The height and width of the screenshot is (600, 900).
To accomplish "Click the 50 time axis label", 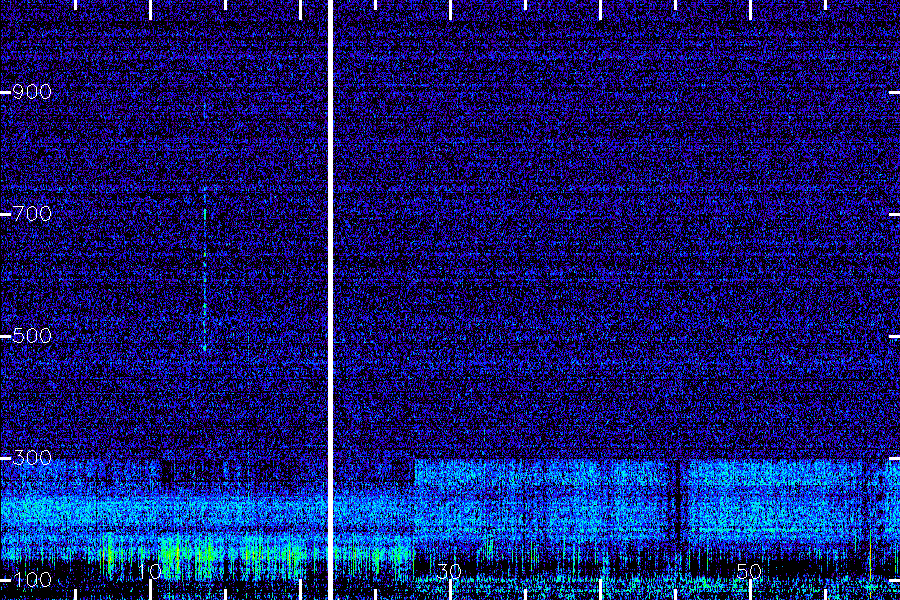I will [750, 571].
